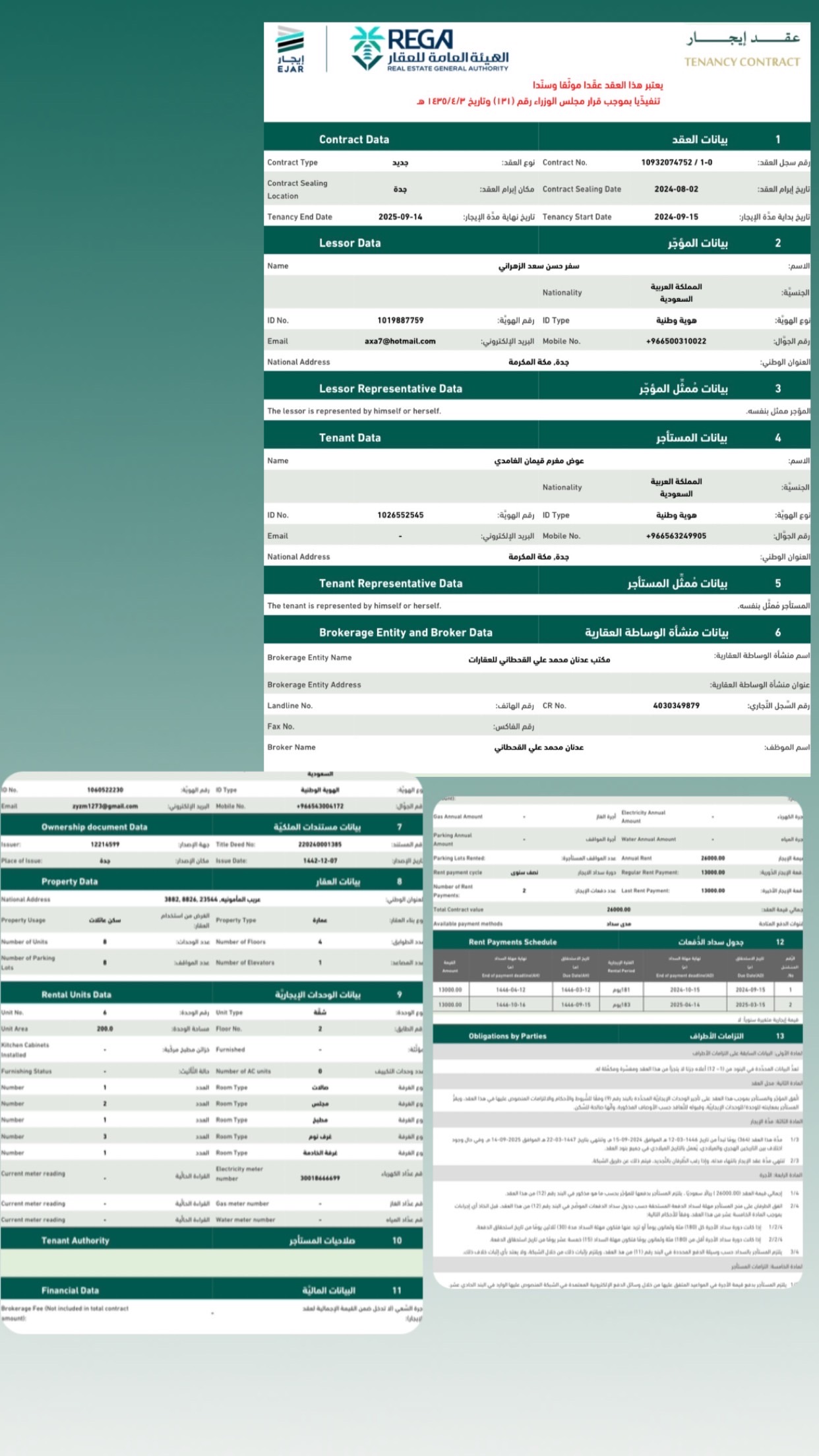Click lessor mobile number +966500310022
The height and width of the screenshot is (1456, 819).
click(676, 341)
